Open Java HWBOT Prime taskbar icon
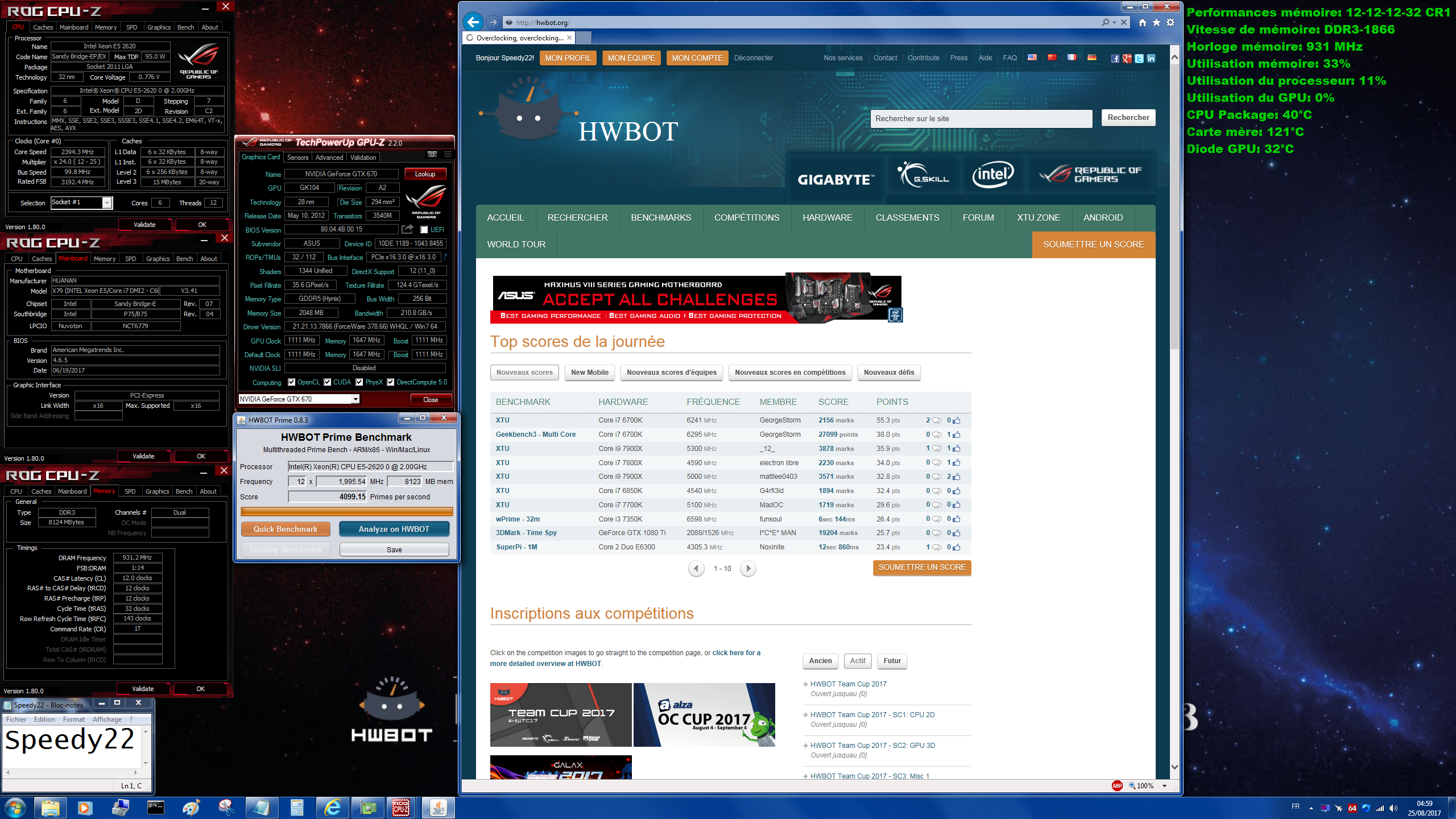The height and width of the screenshot is (819, 1456). pos(438,808)
